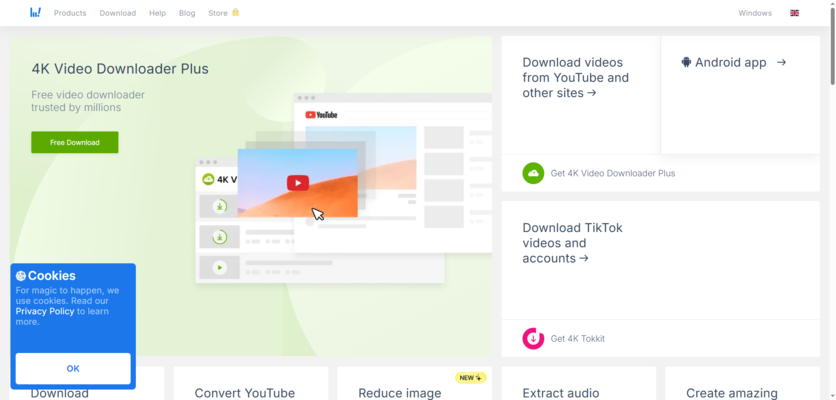The width and height of the screenshot is (836, 400).
Task: Open the Android app link
Action: point(731,62)
